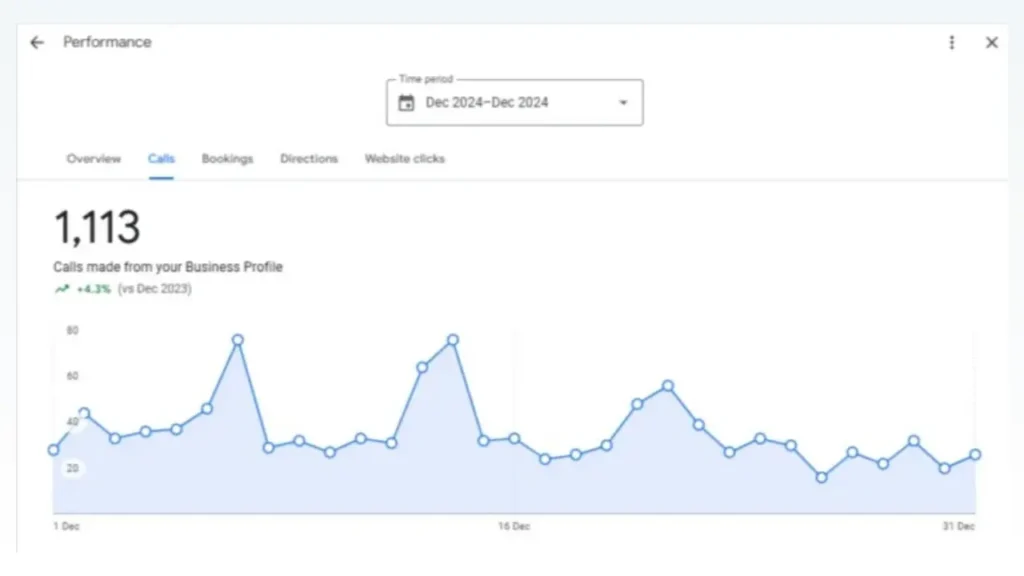The image size is (1024, 576).
Task: Click the 1,113 calls total
Action: pyautogui.click(x=97, y=227)
